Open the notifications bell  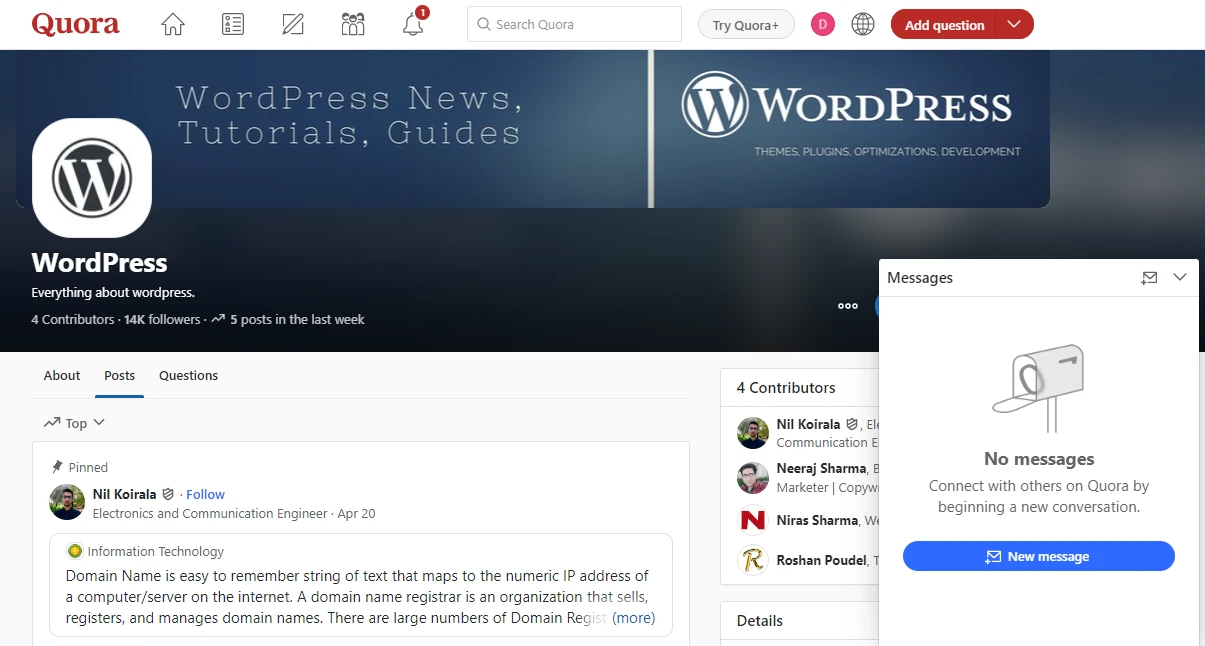point(413,25)
